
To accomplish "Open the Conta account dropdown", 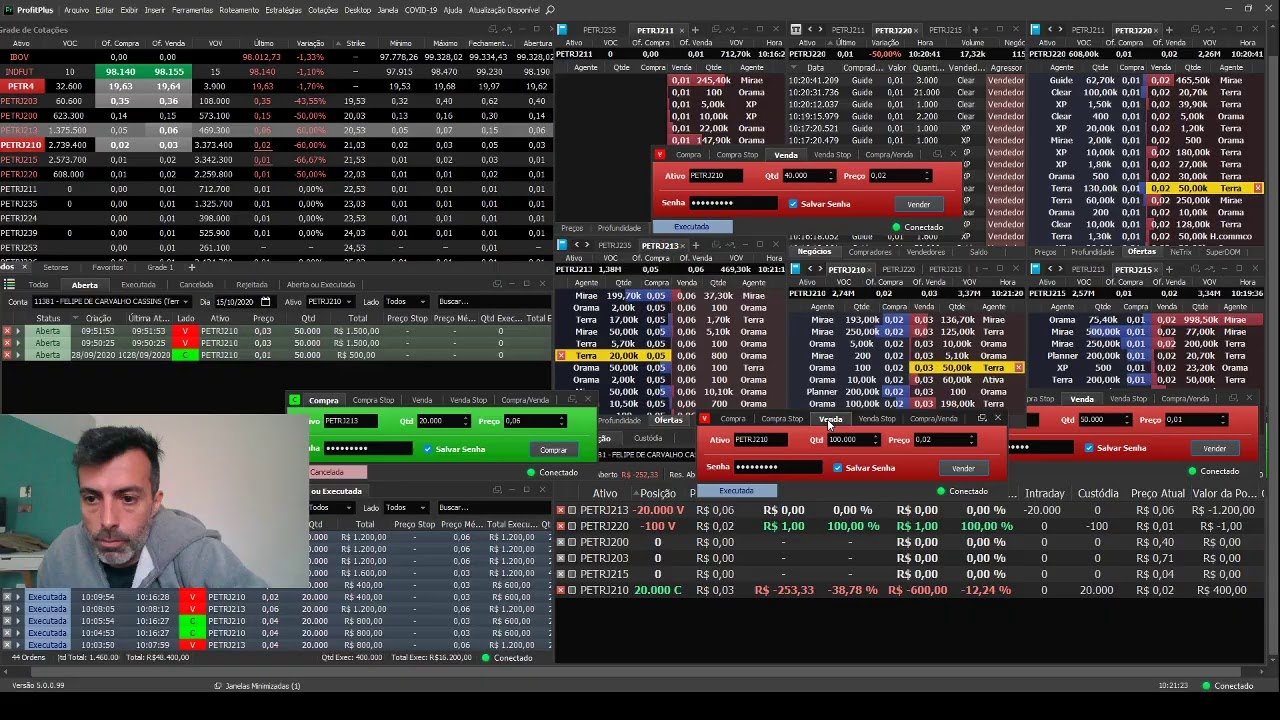I will coord(111,301).
